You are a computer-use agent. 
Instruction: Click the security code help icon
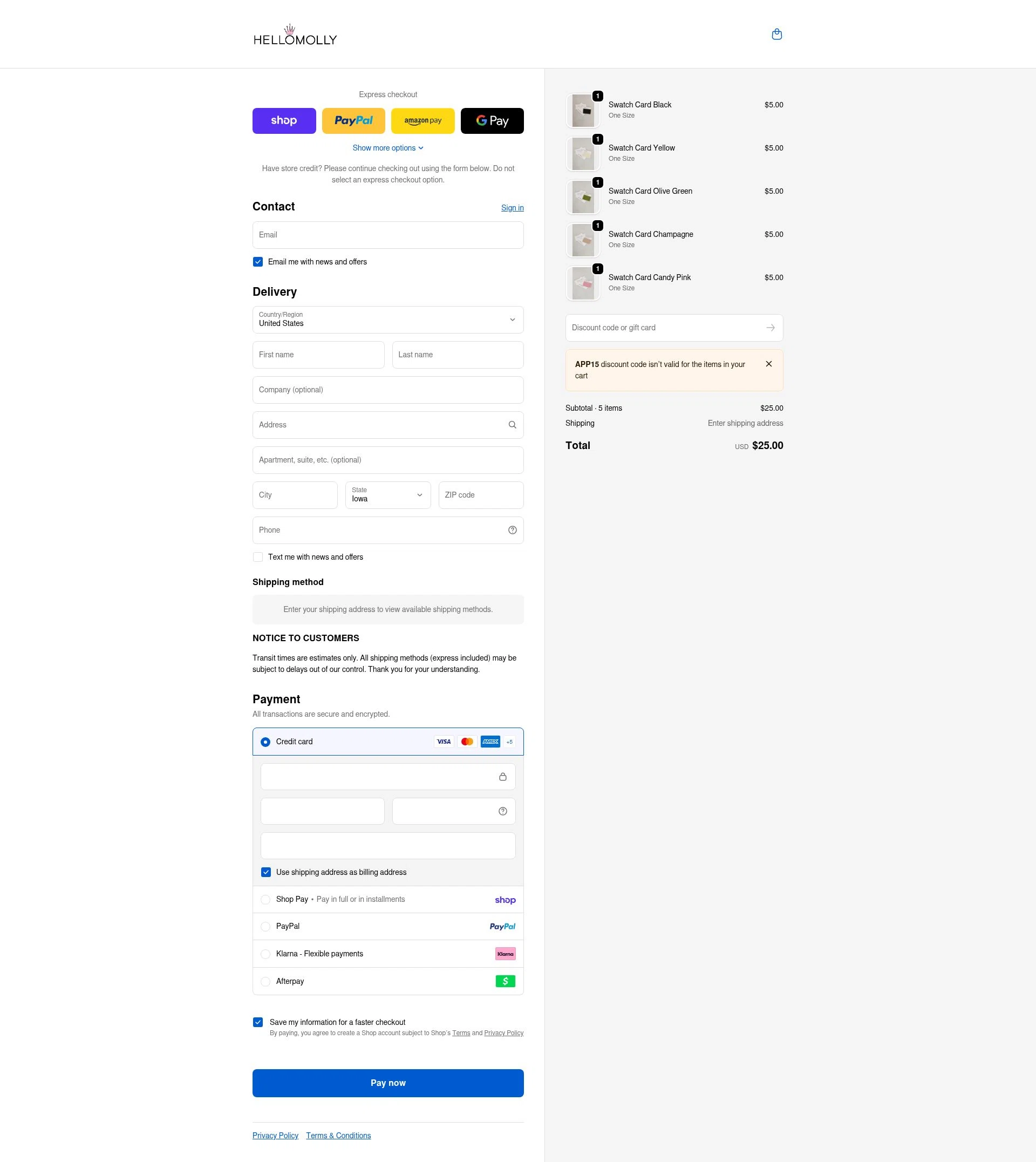(503, 811)
